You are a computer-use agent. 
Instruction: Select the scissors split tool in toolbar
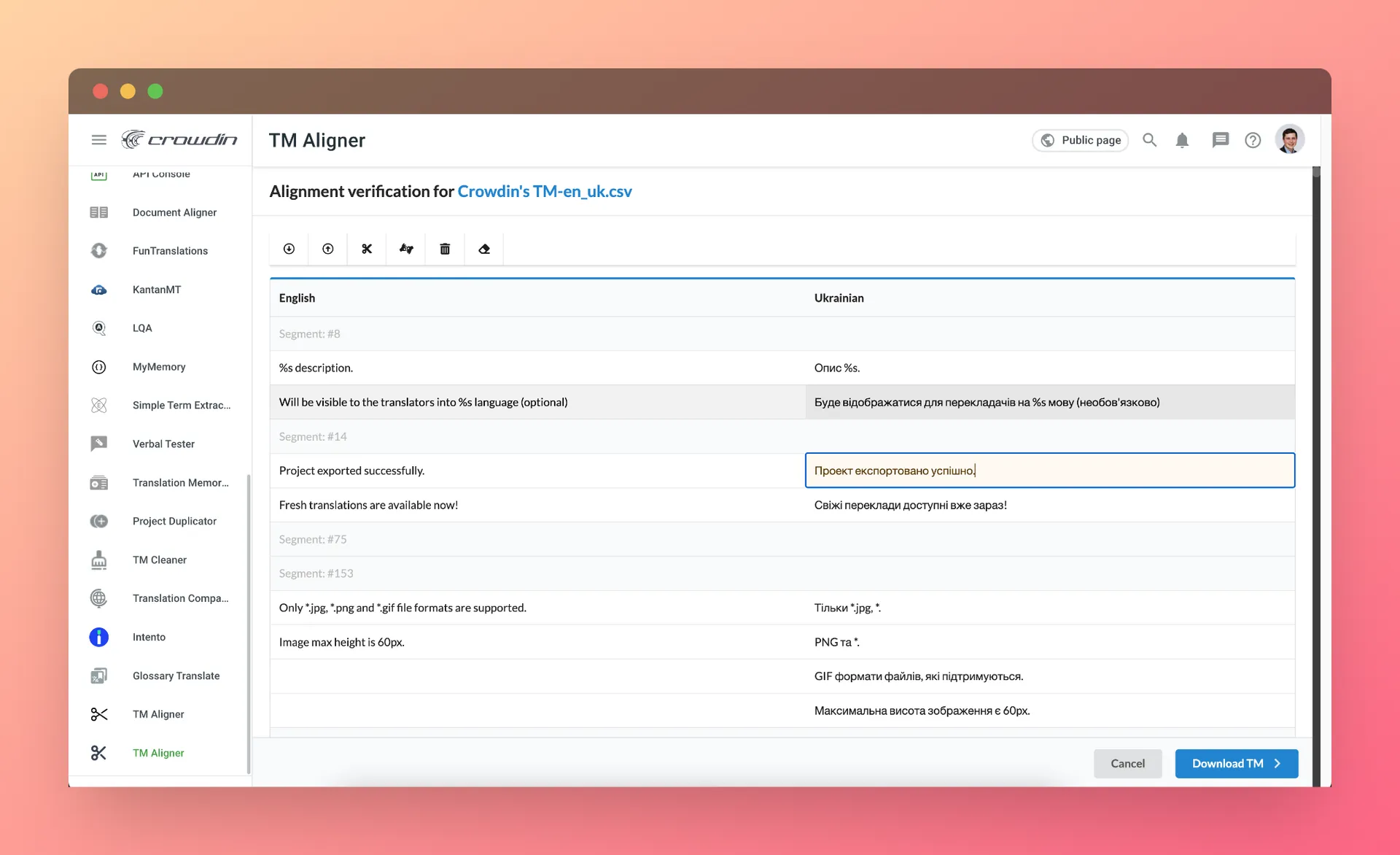coord(367,249)
